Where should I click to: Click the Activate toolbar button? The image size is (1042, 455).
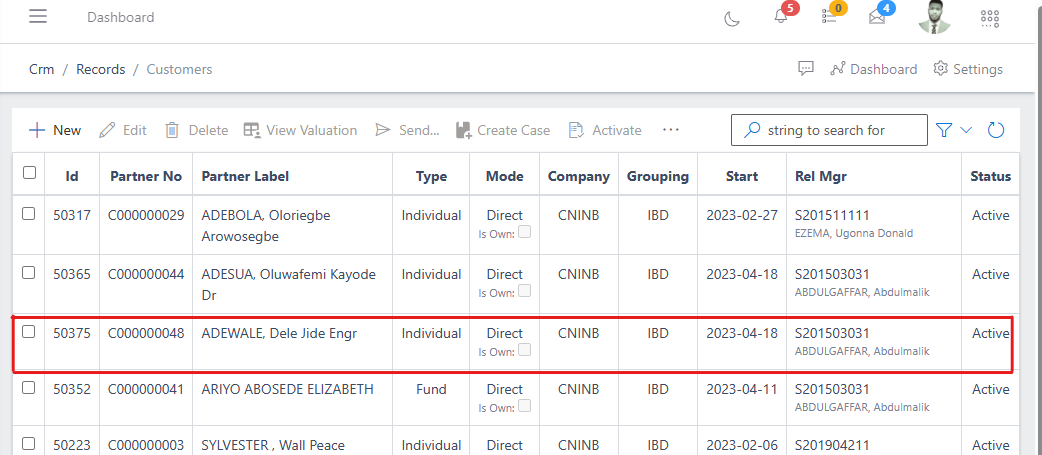pyautogui.click(x=605, y=130)
